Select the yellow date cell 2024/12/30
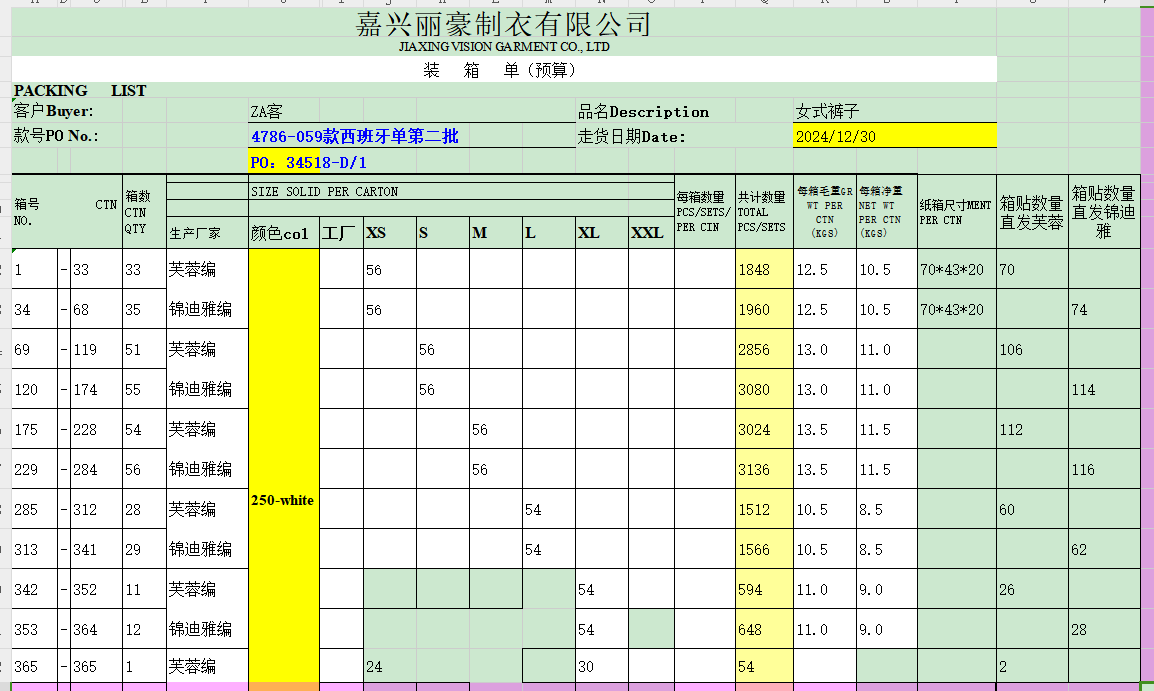Viewport: 1154px width, 691px height. (894, 136)
